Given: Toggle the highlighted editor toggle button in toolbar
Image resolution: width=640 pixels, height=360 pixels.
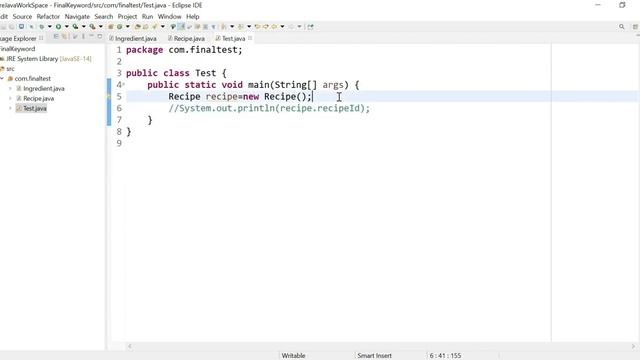Looking at the screenshot, I should 182,27.
